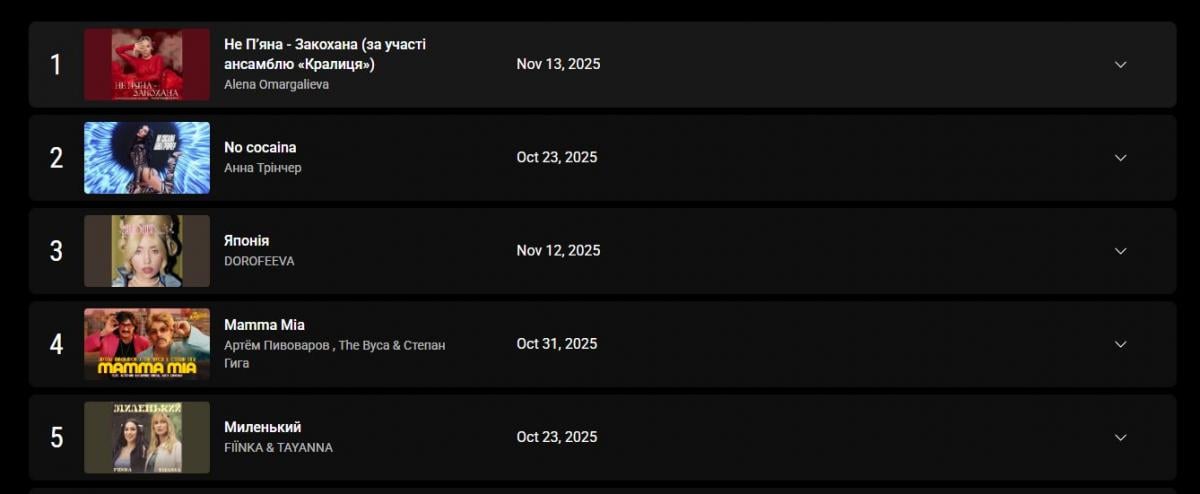Expand the Миленький chart entry chevron
The width and height of the screenshot is (1200, 494).
(1120, 437)
